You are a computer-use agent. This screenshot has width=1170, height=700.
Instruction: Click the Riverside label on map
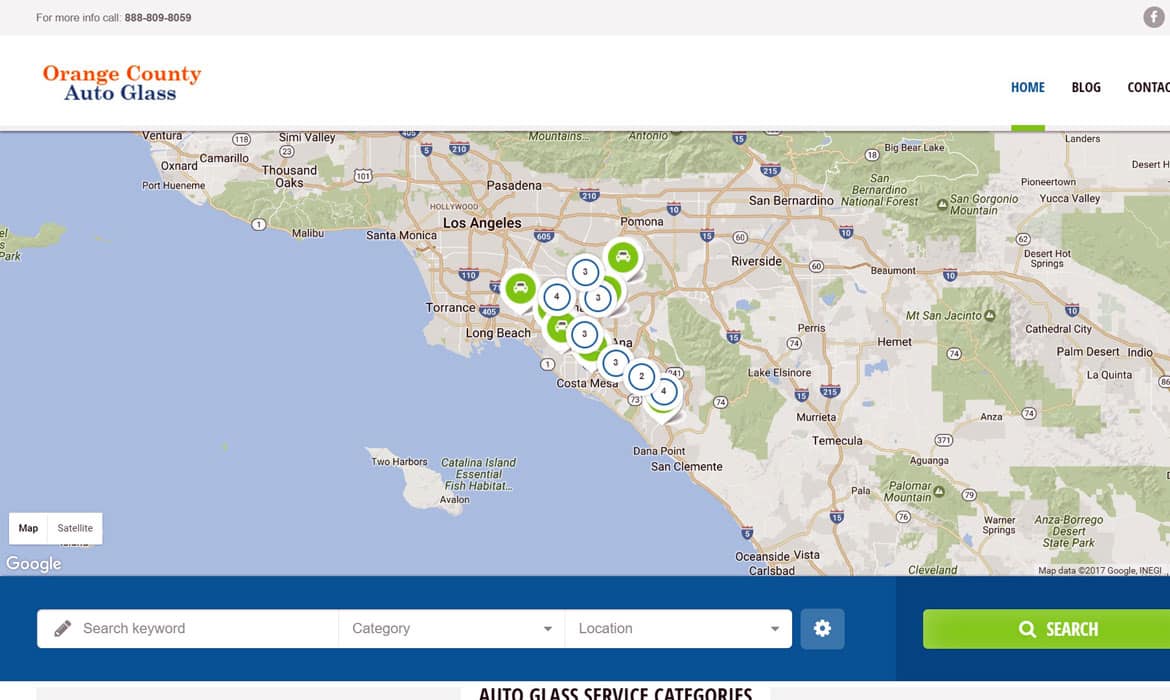[x=757, y=261]
